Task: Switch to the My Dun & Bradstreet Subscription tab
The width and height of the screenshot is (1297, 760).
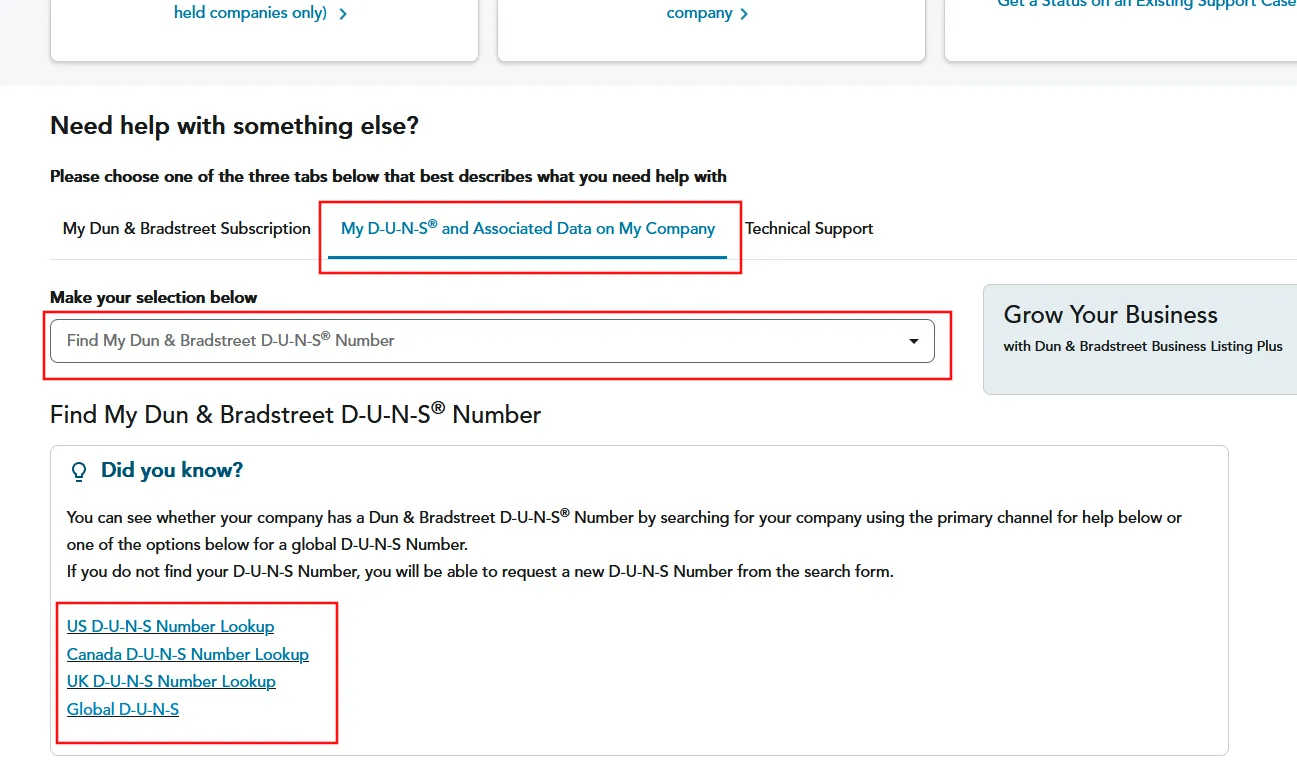Action: click(x=186, y=228)
